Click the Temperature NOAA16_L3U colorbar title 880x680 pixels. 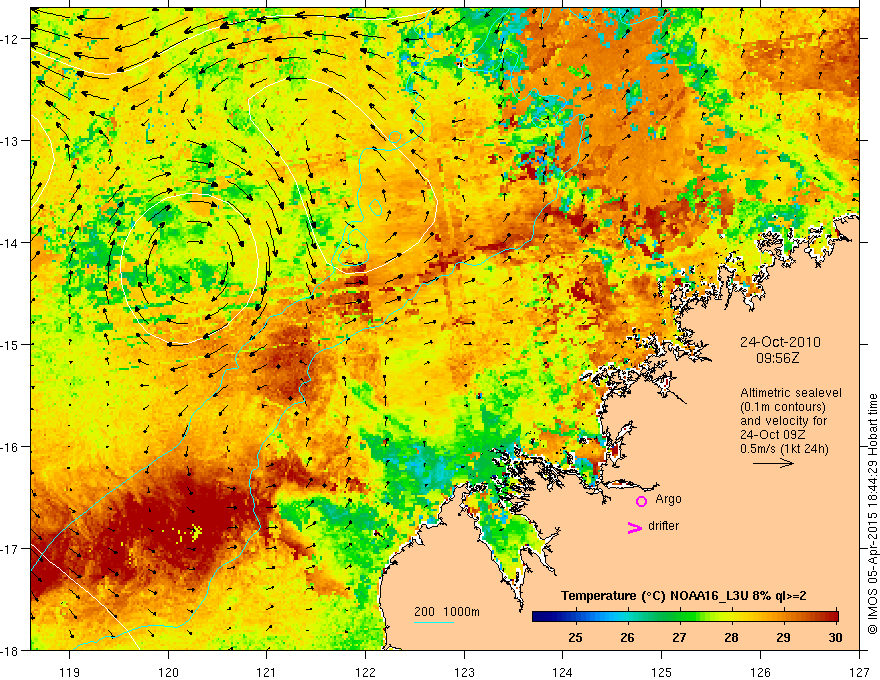[684, 595]
